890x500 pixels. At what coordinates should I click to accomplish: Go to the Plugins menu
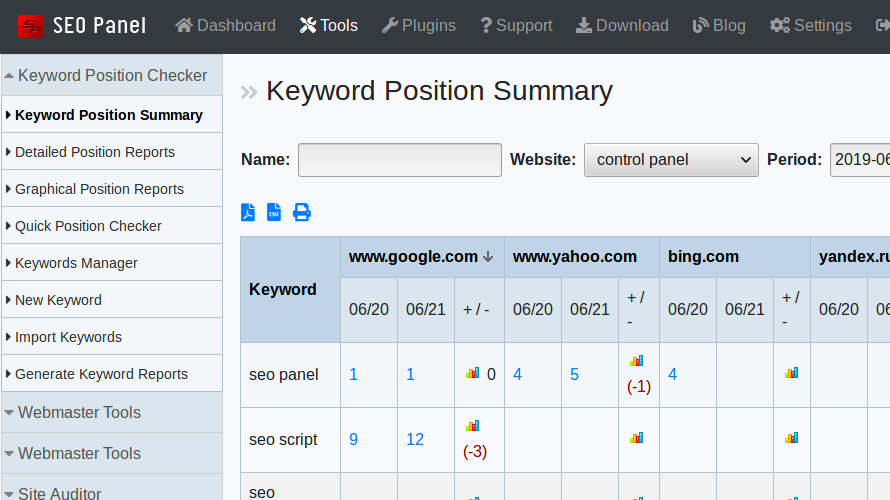(418, 26)
